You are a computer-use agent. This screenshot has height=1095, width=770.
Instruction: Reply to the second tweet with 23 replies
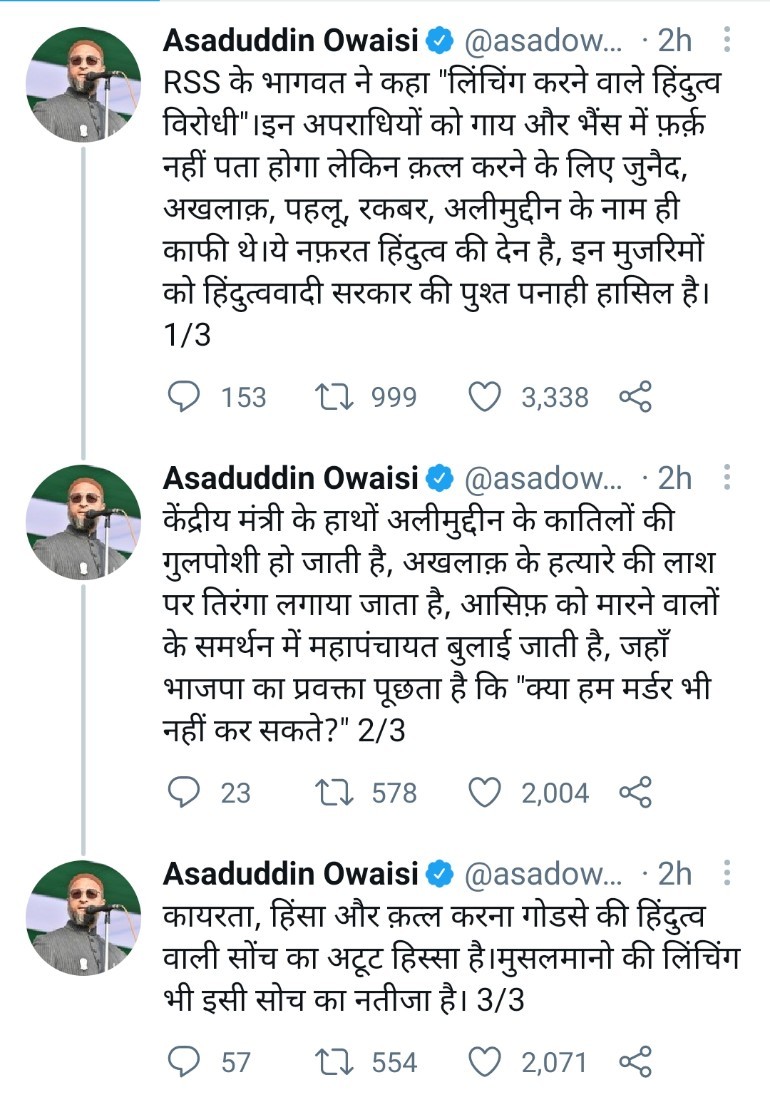[182, 793]
